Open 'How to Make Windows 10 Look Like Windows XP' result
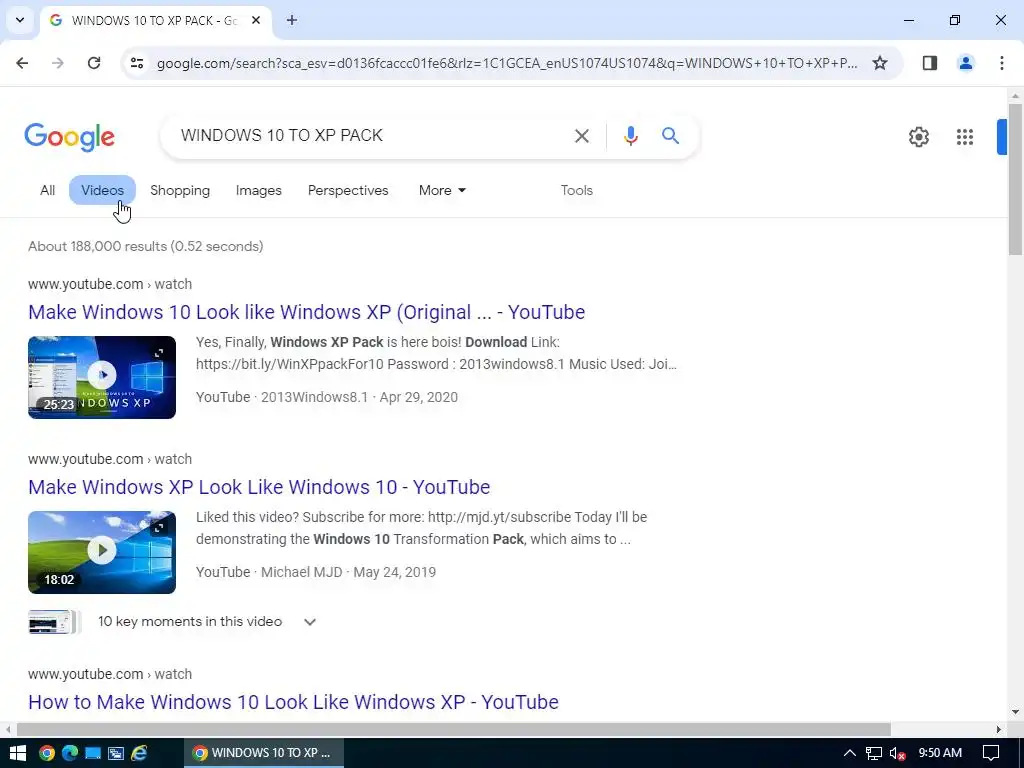The height and width of the screenshot is (768, 1024). click(x=293, y=702)
